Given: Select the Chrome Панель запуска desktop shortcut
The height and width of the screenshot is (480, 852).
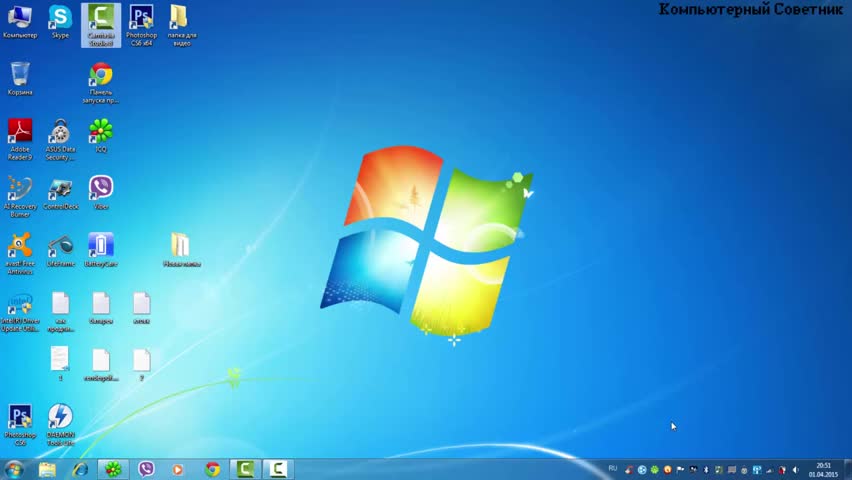Looking at the screenshot, I should [x=101, y=83].
